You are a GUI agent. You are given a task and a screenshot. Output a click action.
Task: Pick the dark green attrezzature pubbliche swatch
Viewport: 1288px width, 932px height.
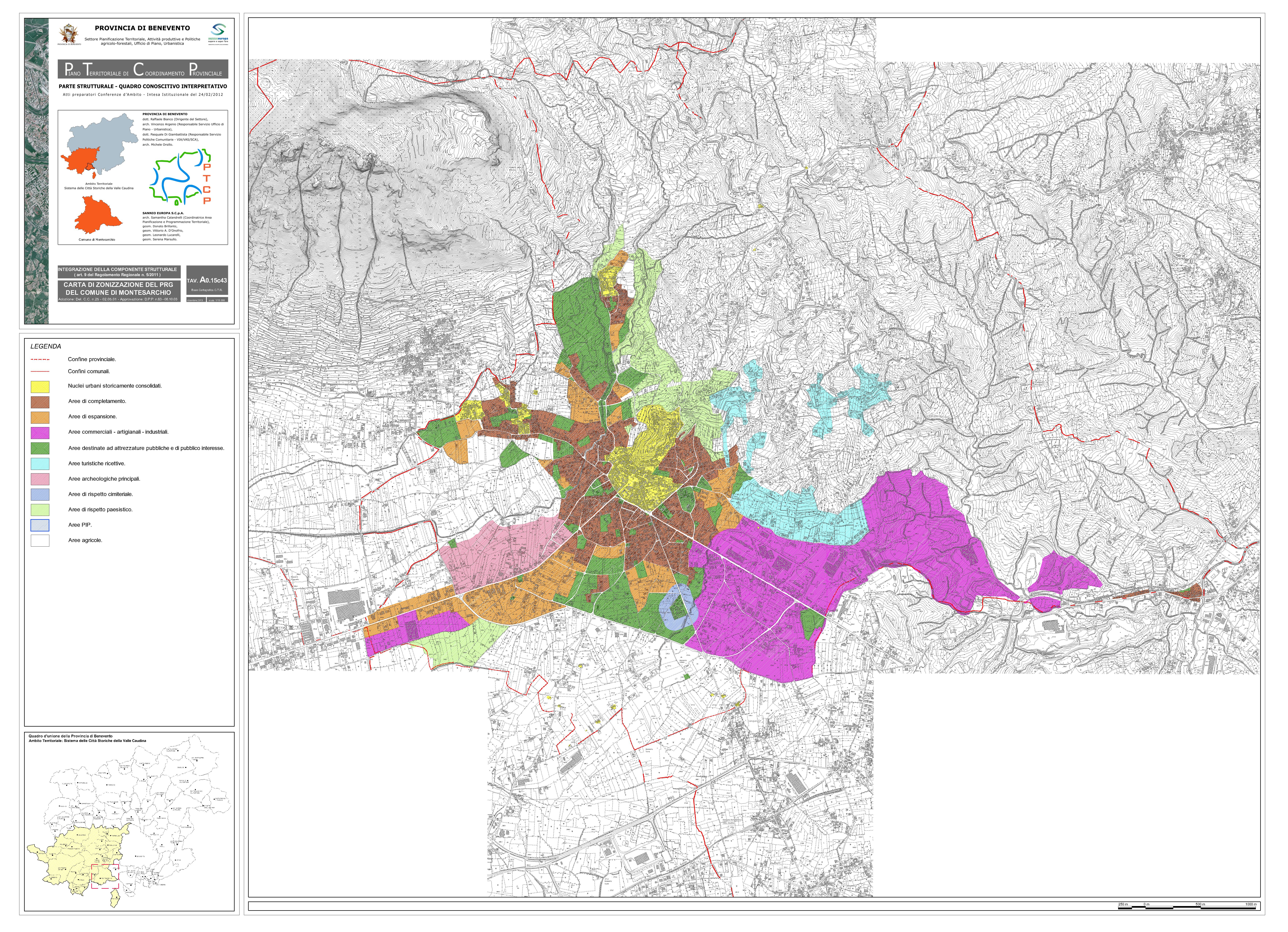[x=40, y=448]
